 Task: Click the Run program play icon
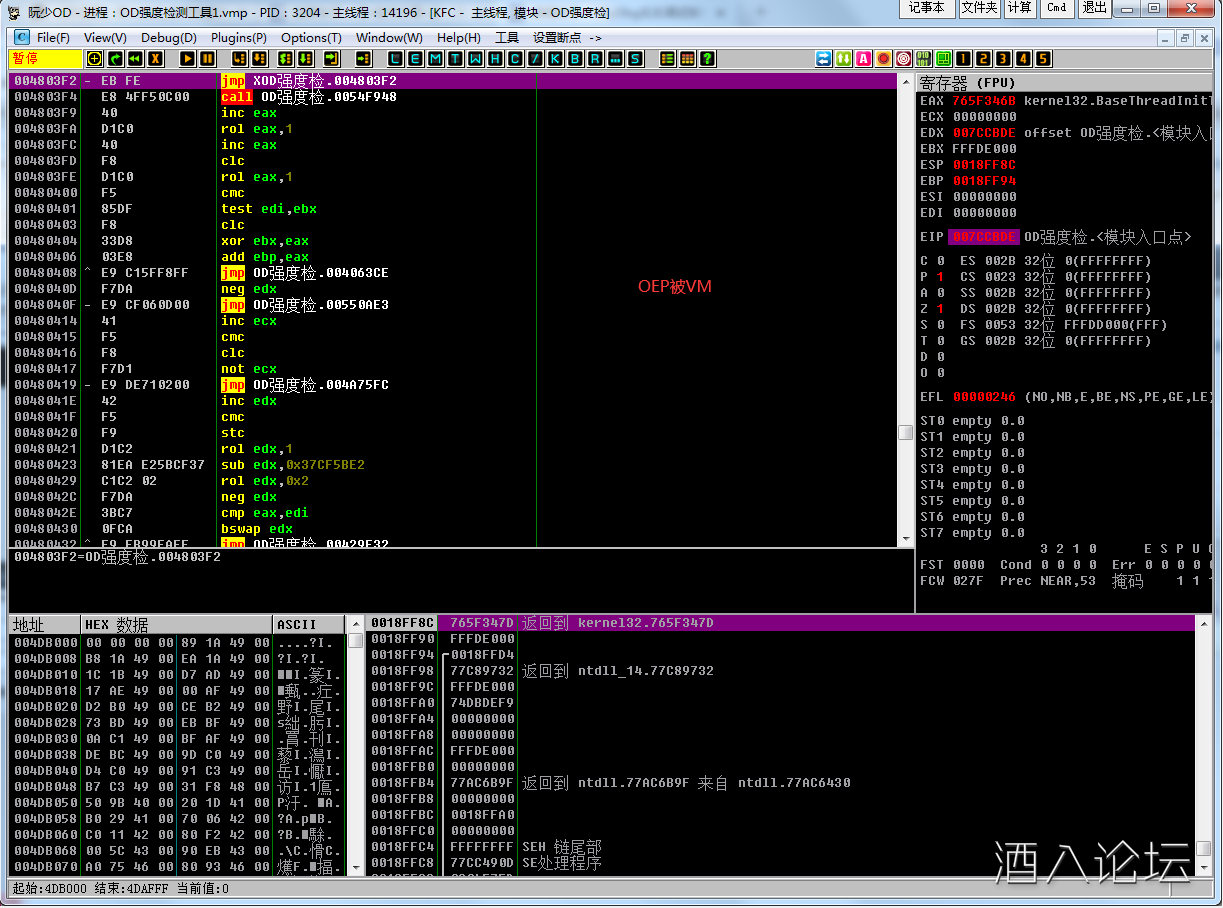tap(187, 59)
